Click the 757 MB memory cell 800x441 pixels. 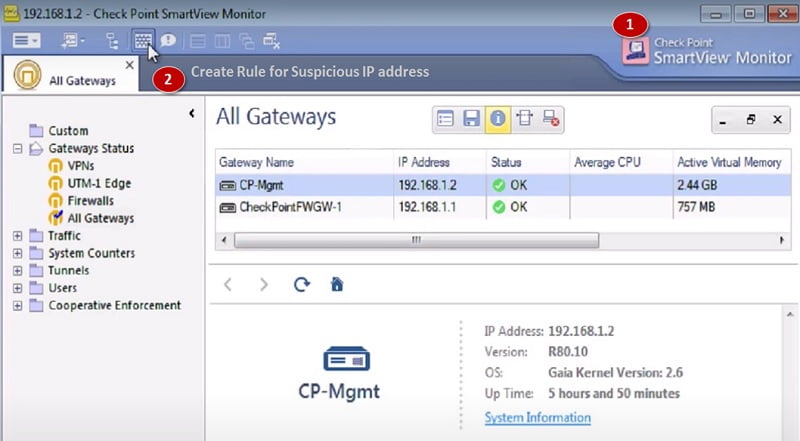point(696,207)
